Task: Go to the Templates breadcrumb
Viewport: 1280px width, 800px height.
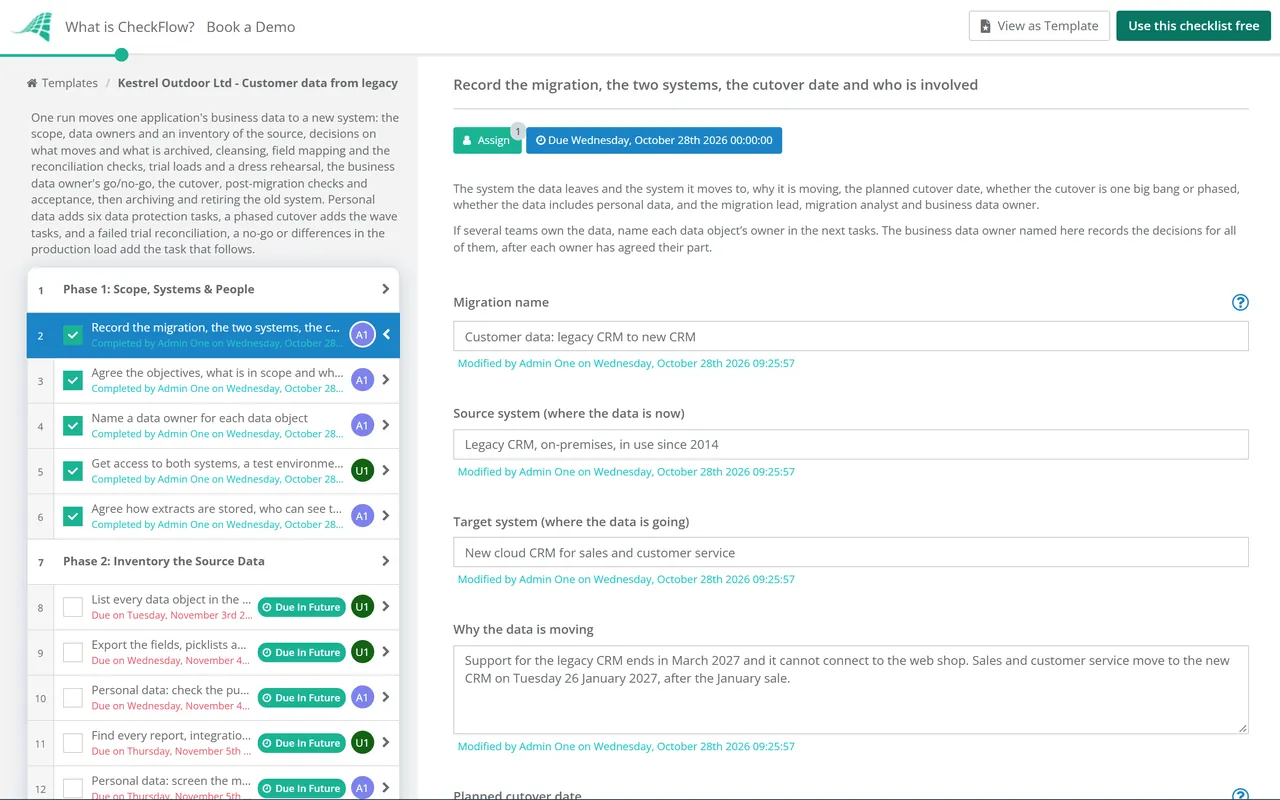Action: (70, 83)
